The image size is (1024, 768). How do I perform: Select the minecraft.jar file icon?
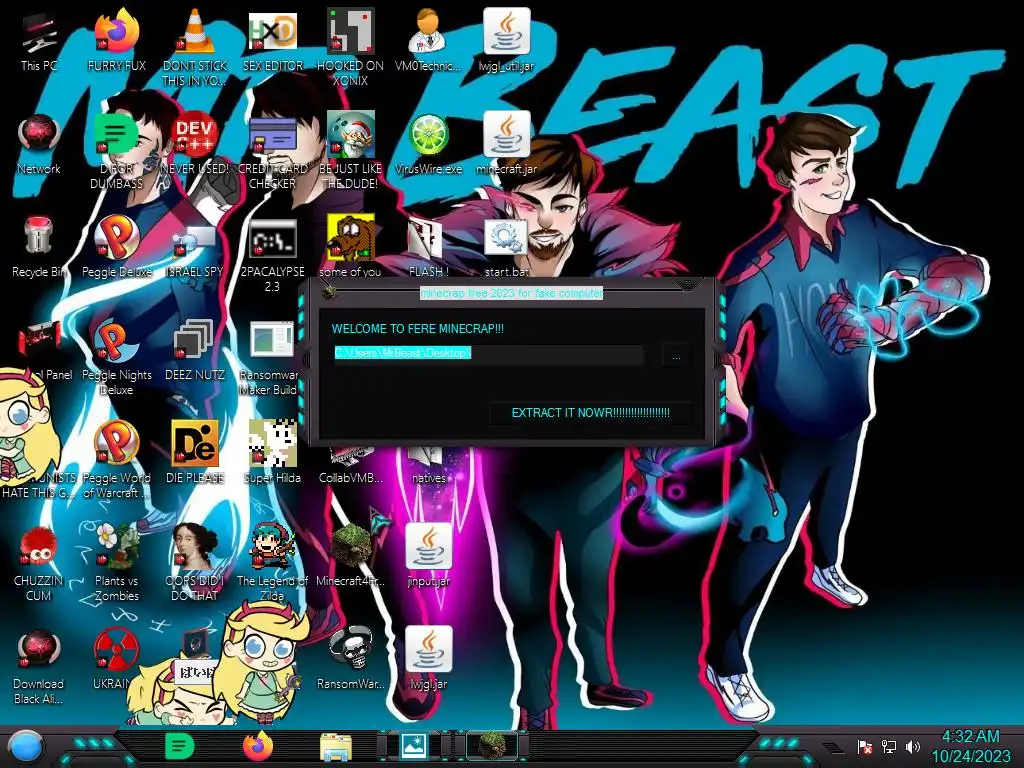[x=506, y=144]
